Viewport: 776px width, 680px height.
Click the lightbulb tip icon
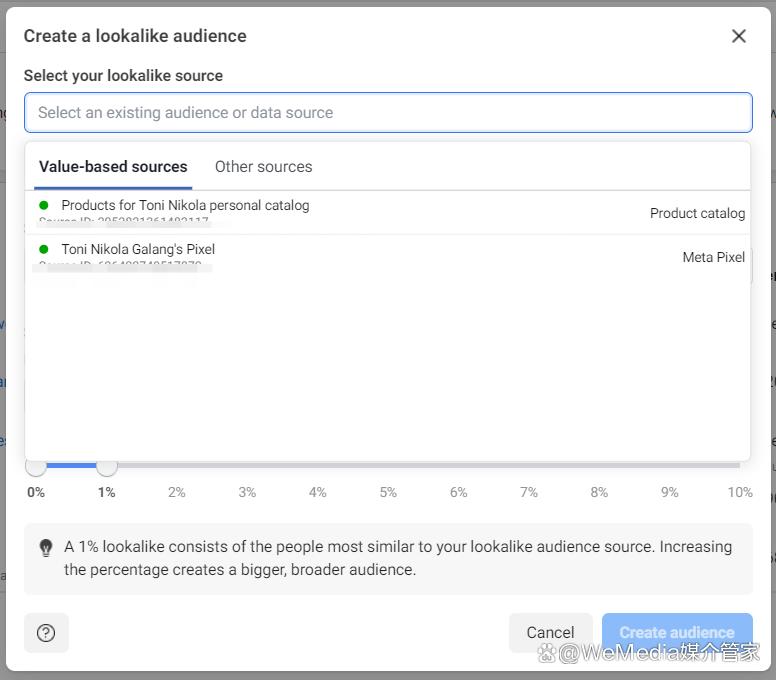46,548
